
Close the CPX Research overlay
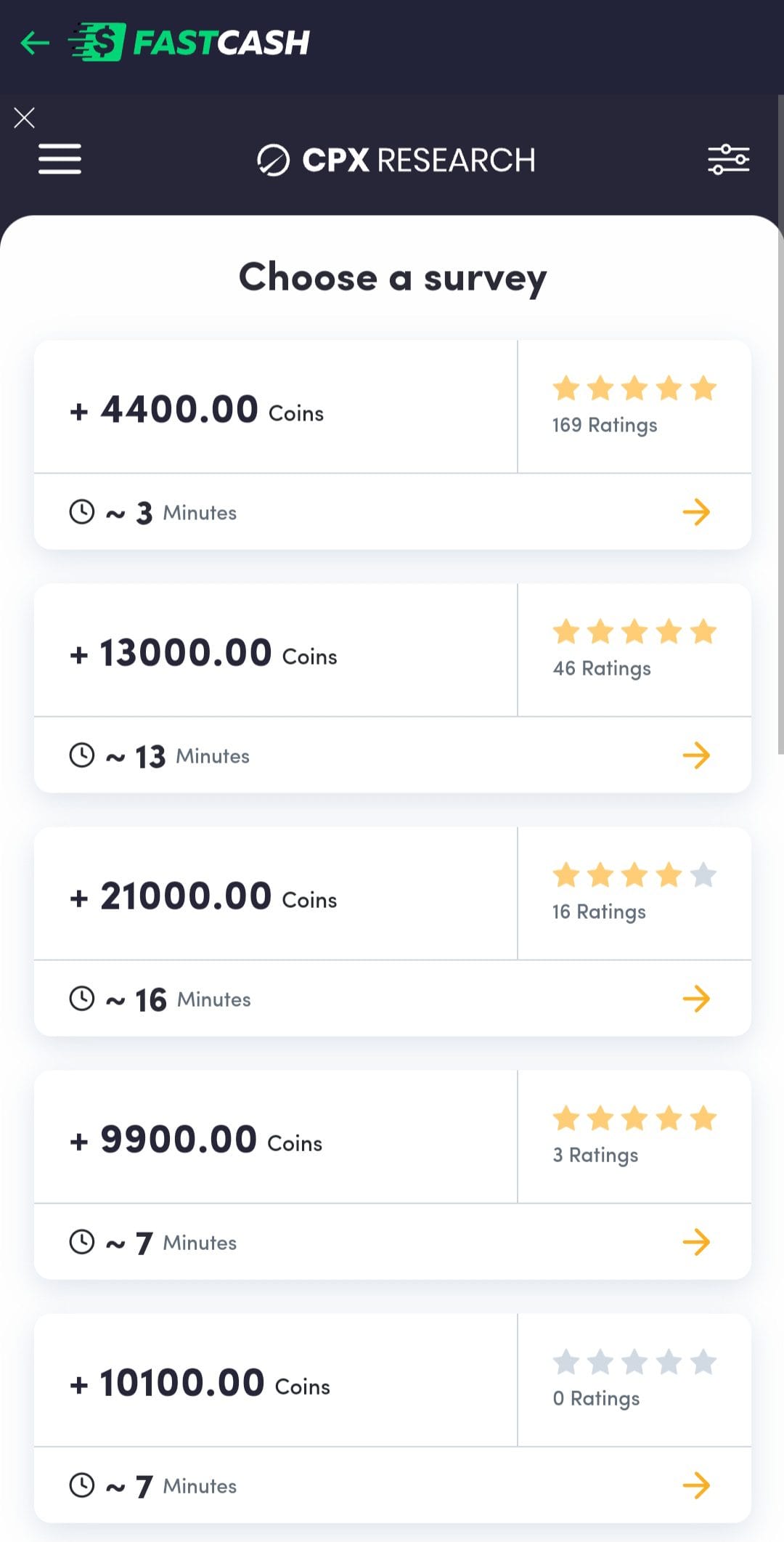tap(24, 118)
